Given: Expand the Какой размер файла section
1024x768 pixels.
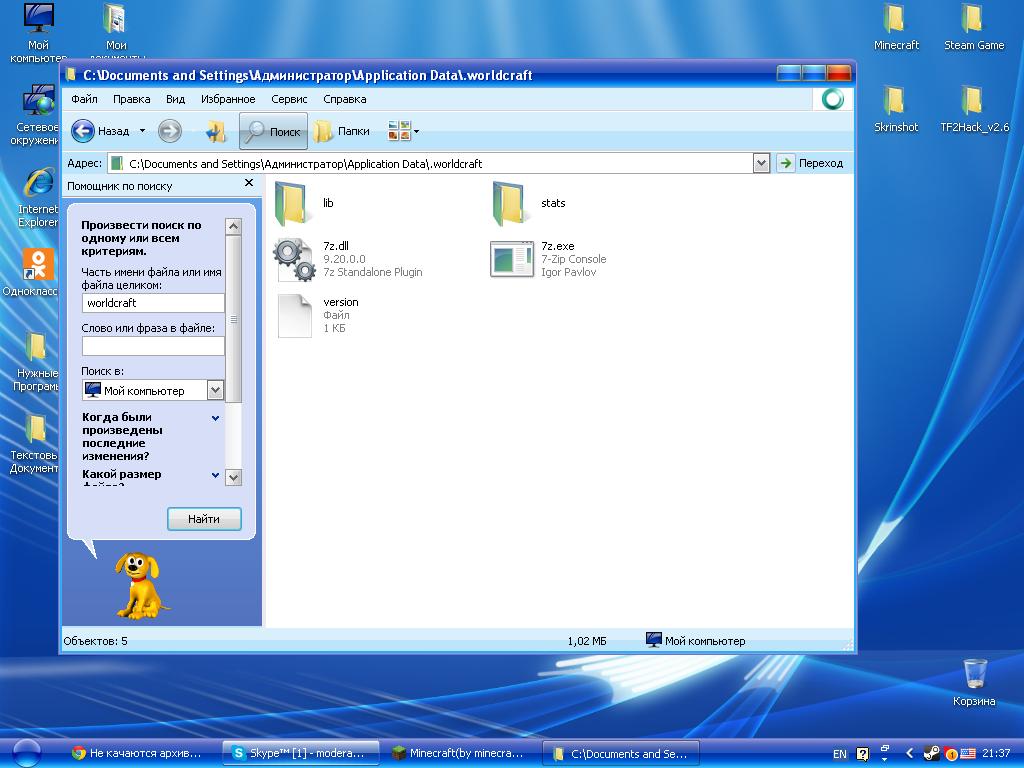Looking at the screenshot, I should pos(216,475).
